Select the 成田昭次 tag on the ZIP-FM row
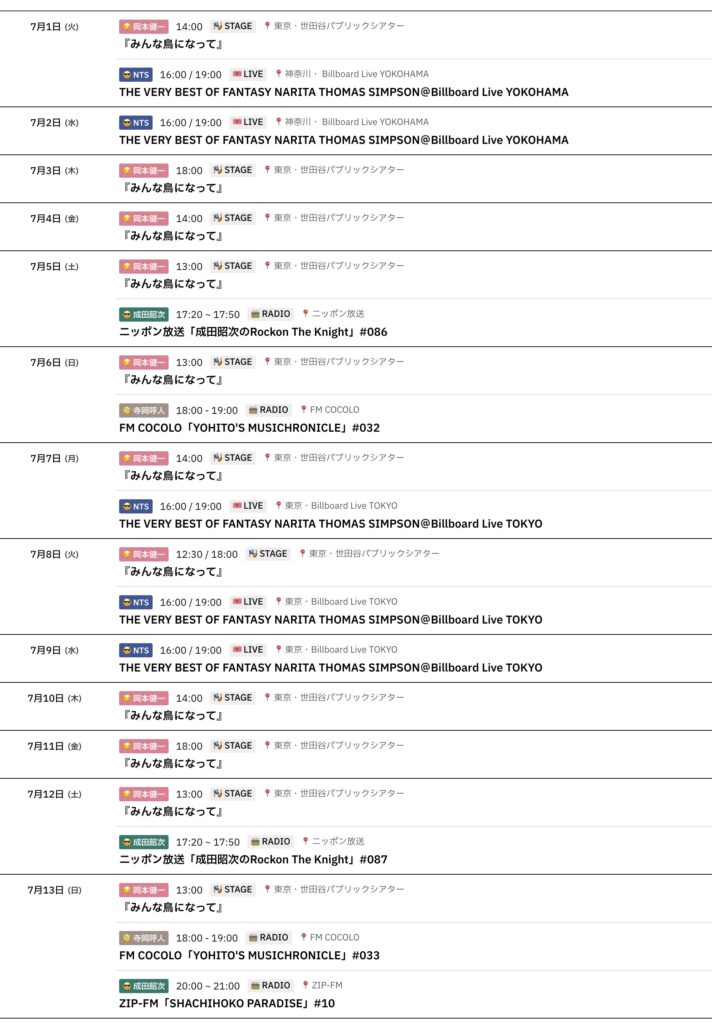Image resolution: width=712 pixels, height=1024 pixels. coord(144,985)
